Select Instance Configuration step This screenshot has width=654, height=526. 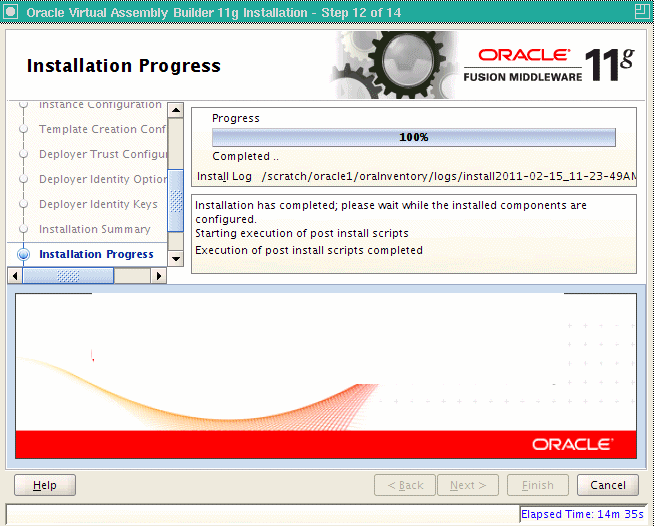pos(100,105)
